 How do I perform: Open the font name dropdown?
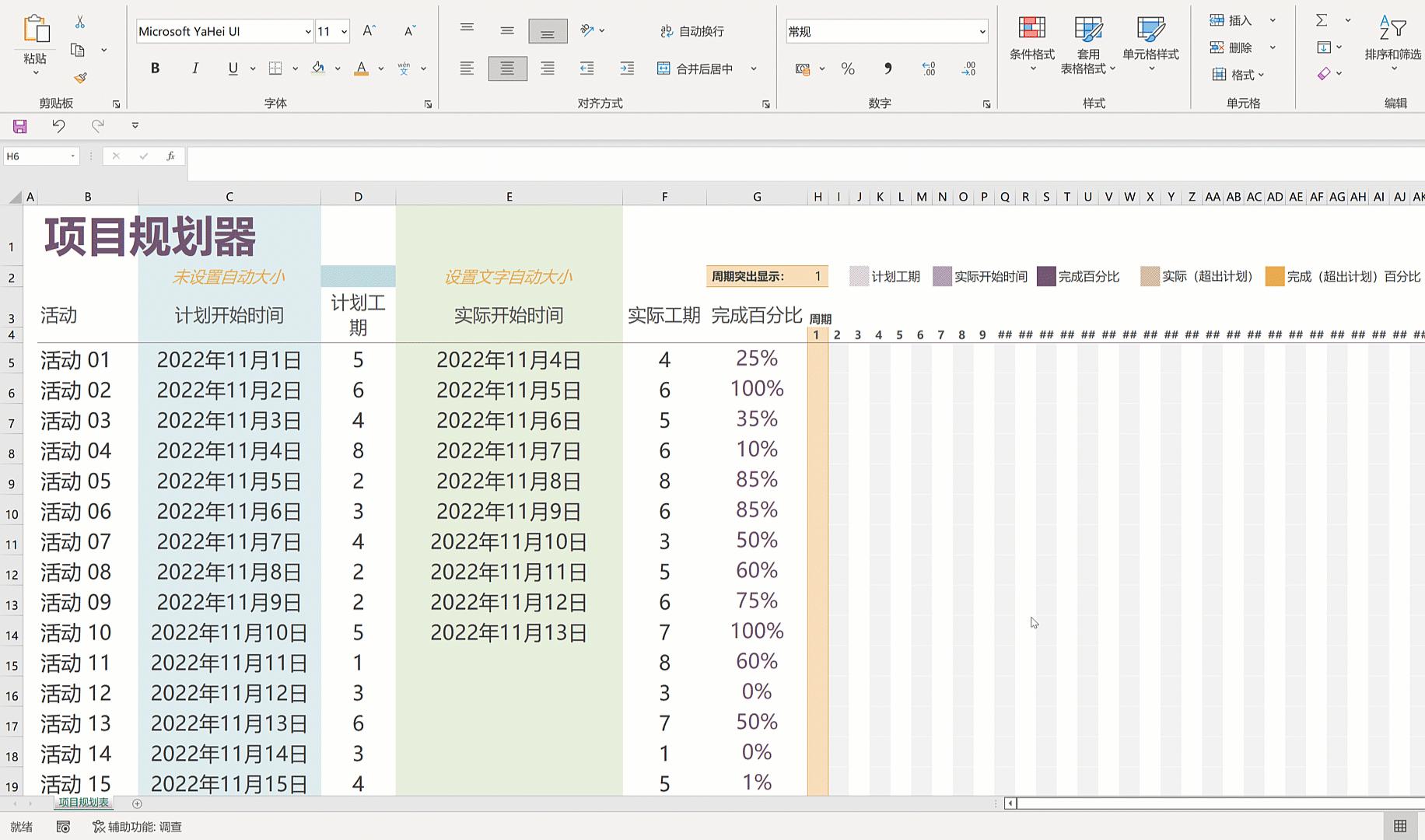pos(308,32)
